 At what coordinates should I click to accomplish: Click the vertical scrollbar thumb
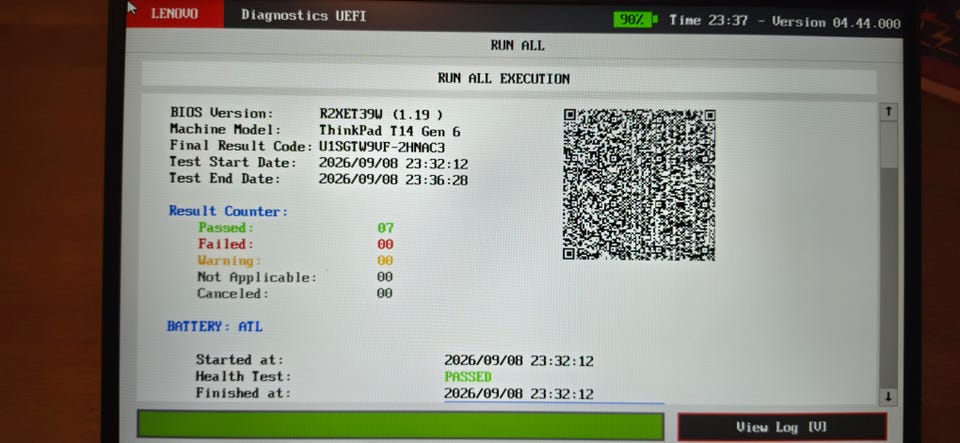888,144
